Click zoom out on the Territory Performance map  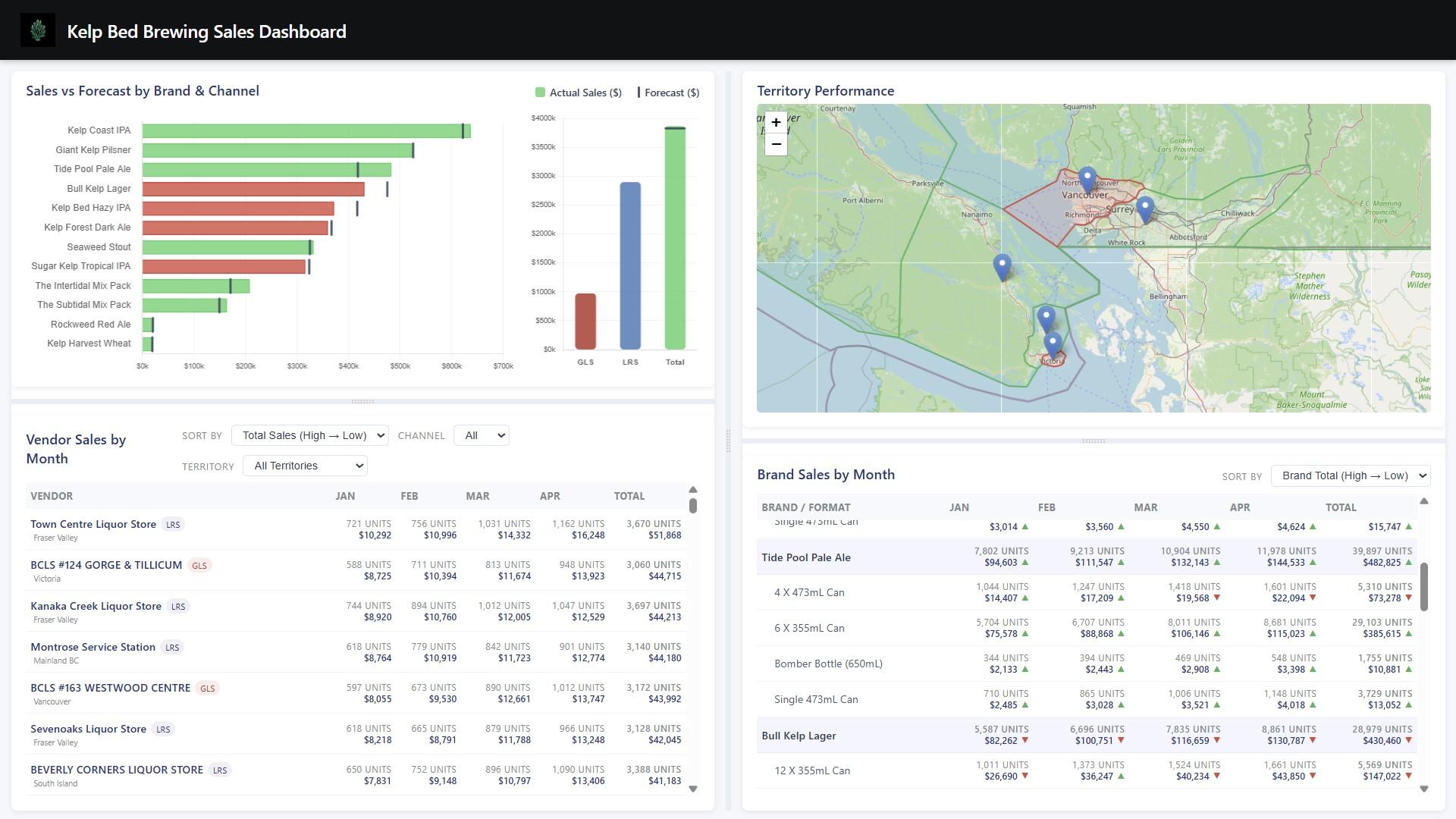[x=776, y=144]
